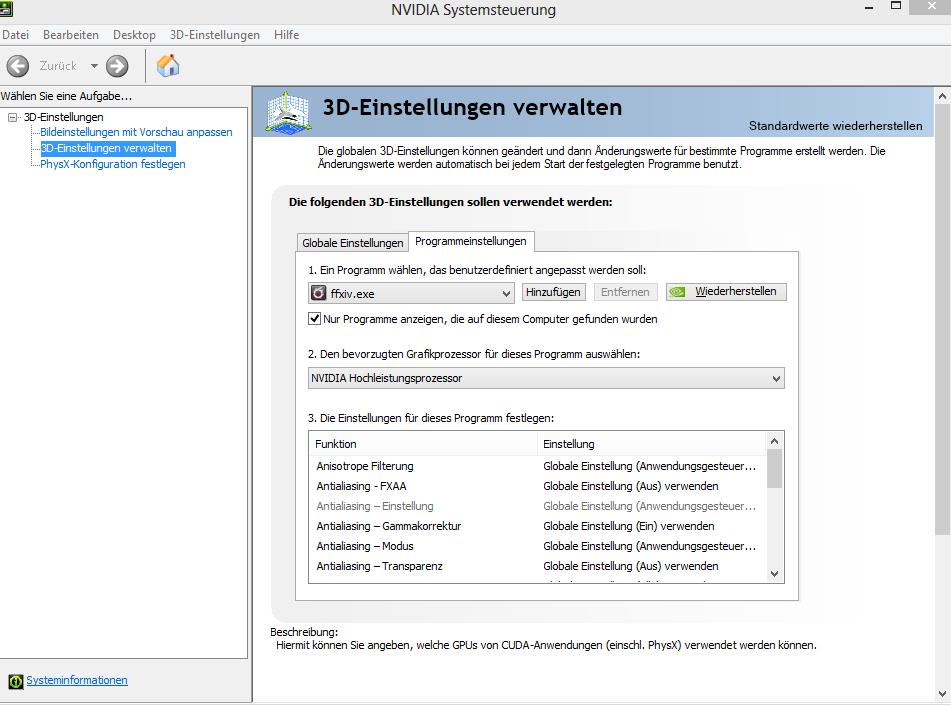Open the Bearbeiten menu
The width and height of the screenshot is (951, 705).
[x=71, y=35]
